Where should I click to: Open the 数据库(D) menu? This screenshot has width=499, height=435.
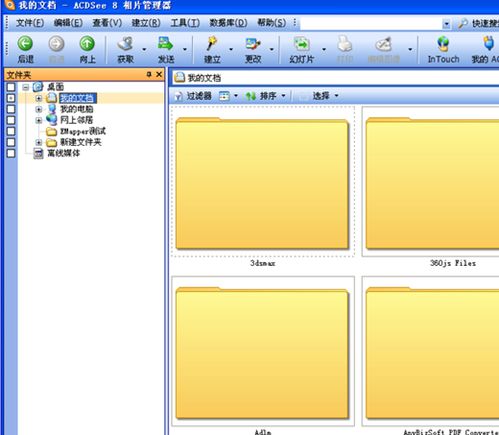coord(228,23)
